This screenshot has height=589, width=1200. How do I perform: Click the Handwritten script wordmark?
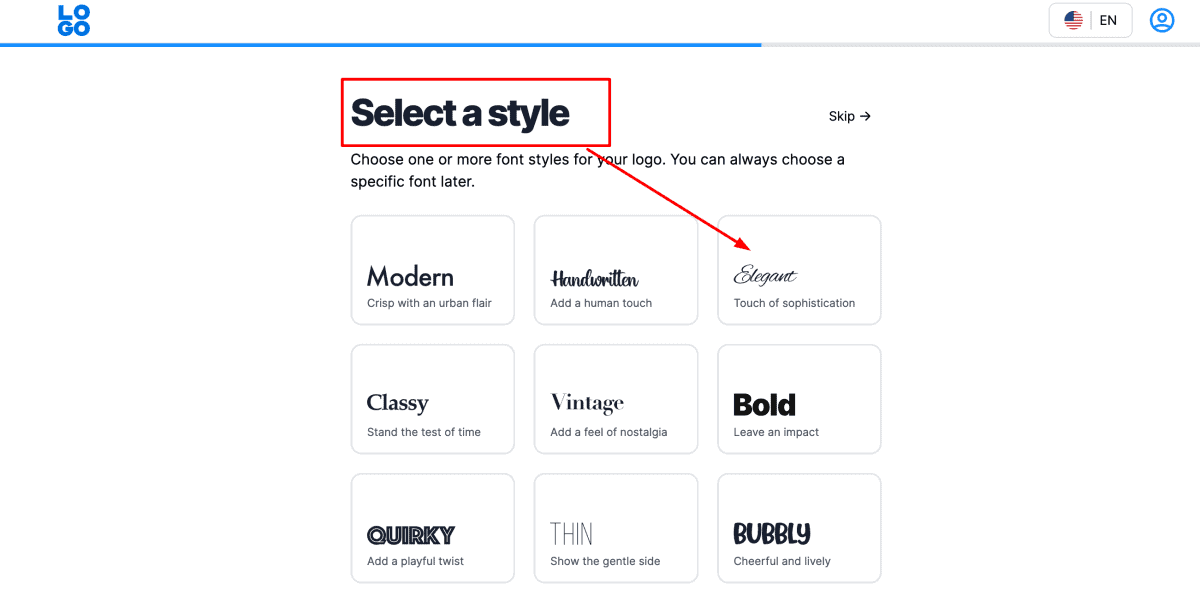pyautogui.click(x=594, y=279)
